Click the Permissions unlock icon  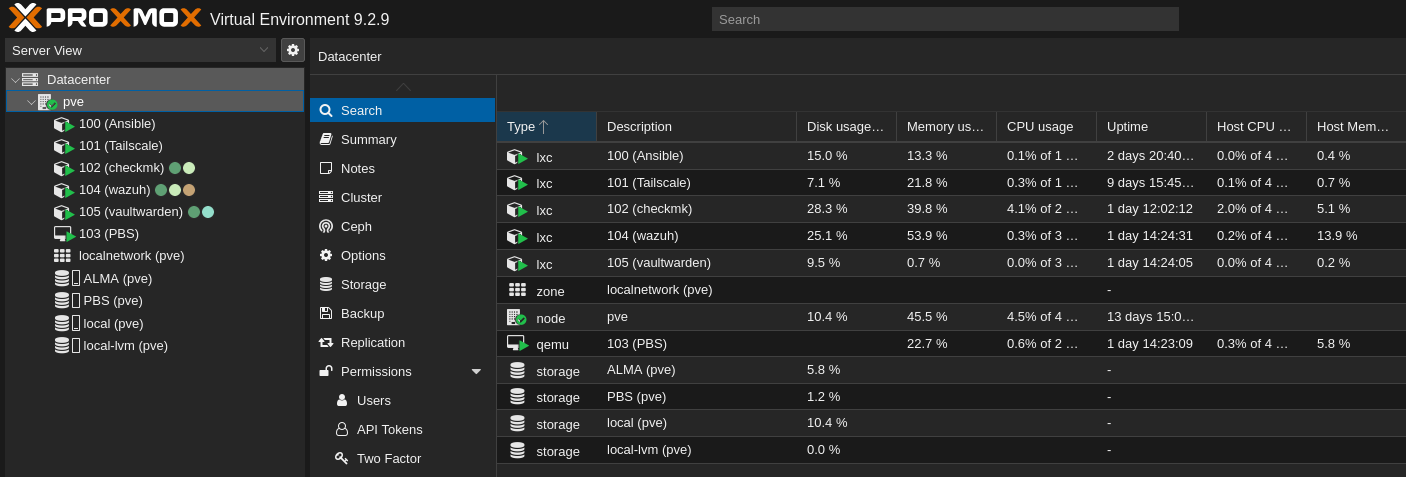pyautogui.click(x=326, y=371)
